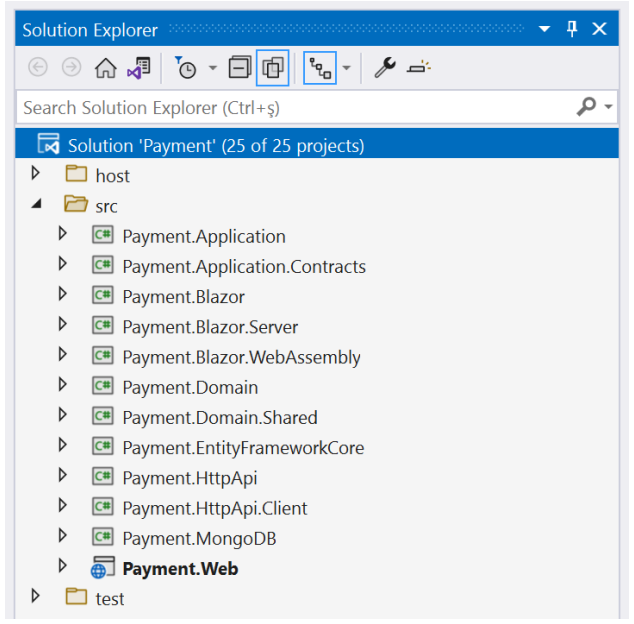Expand Payment.HttpApi project node
This screenshot has width=634, height=624.
pos(63,475)
